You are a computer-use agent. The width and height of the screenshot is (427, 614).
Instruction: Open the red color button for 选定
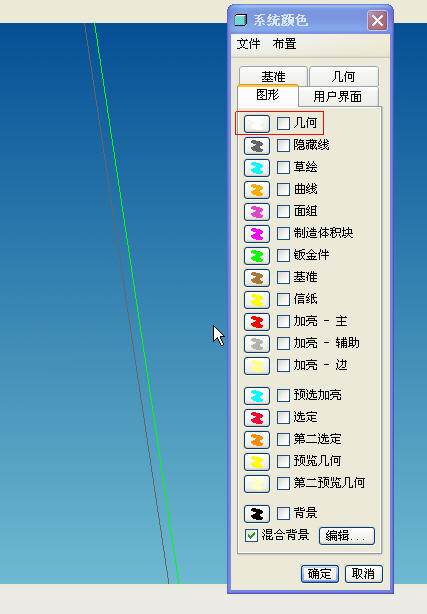point(257,417)
